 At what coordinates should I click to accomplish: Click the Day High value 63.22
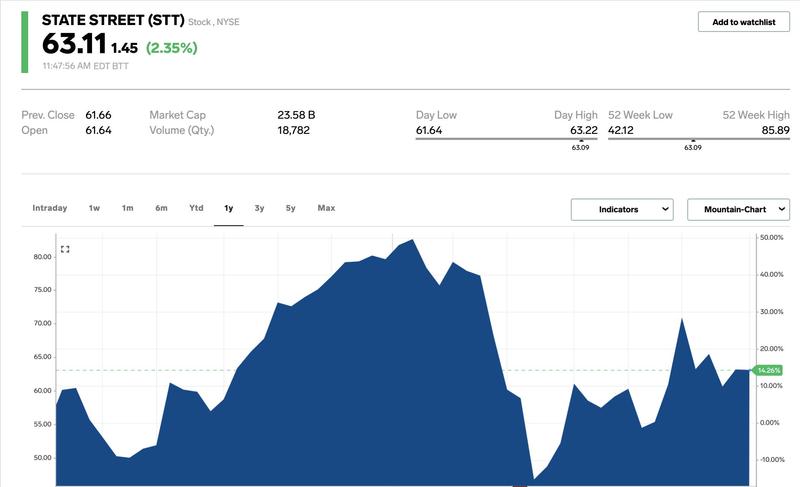(584, 131)
